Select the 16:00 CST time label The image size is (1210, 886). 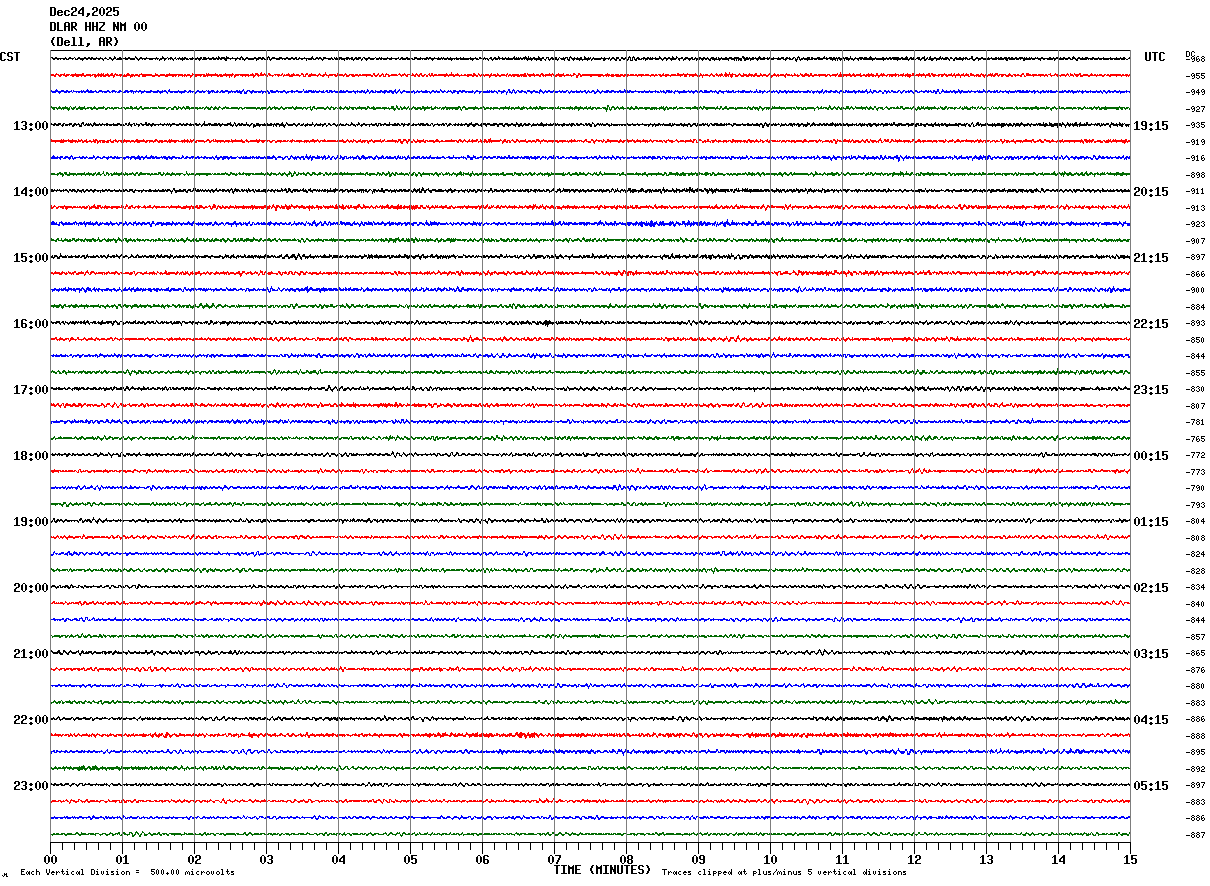[x=31, y=324]
